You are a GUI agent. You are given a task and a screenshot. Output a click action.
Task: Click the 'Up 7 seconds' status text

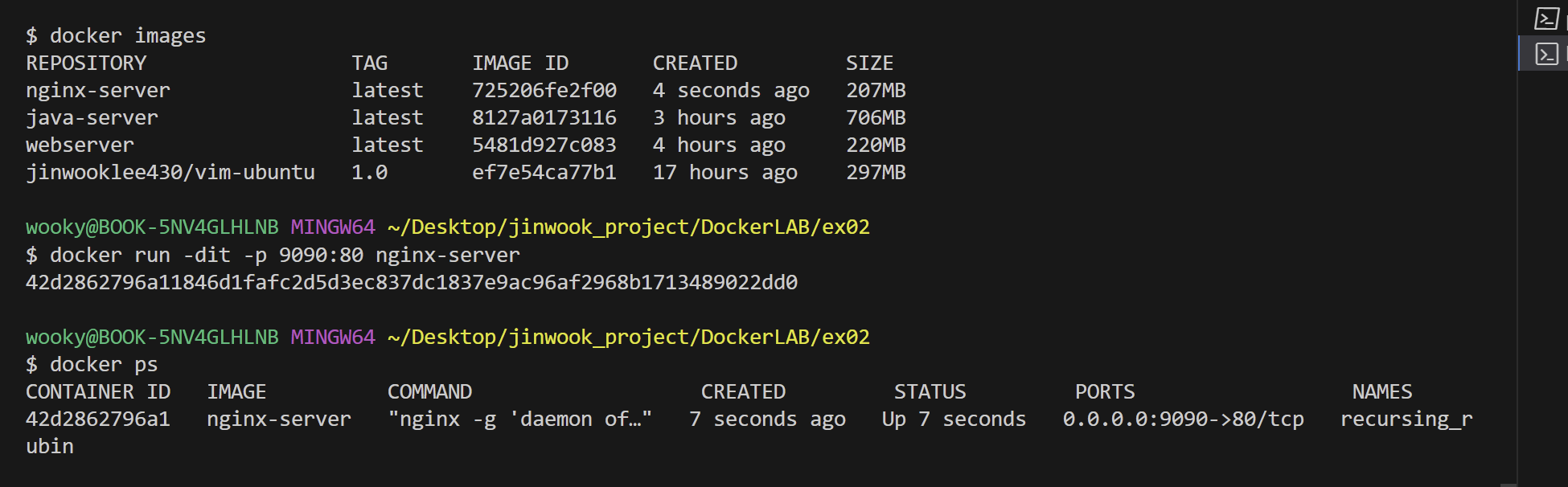(954, 419)
